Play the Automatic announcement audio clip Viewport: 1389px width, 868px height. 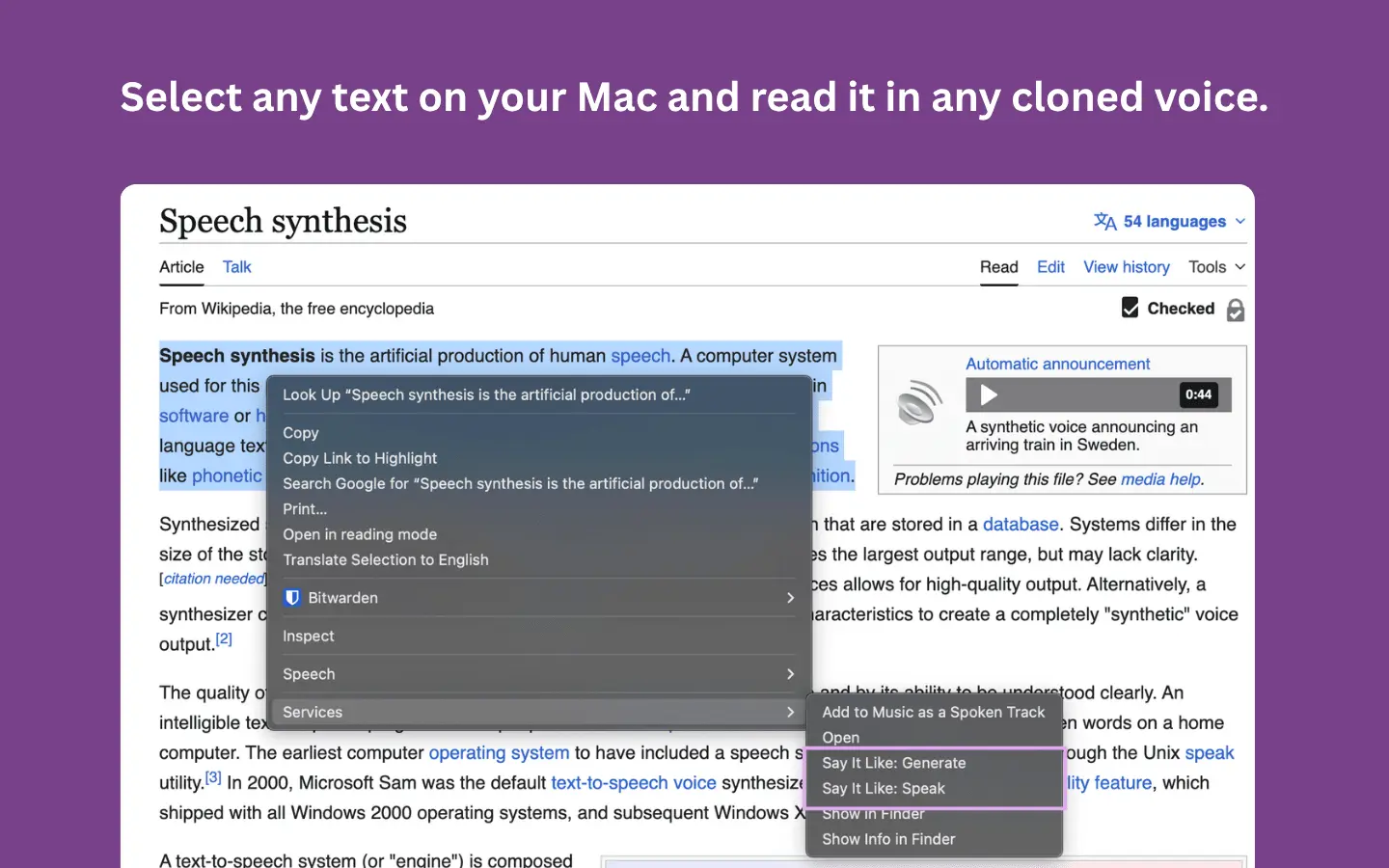(989, 394)
